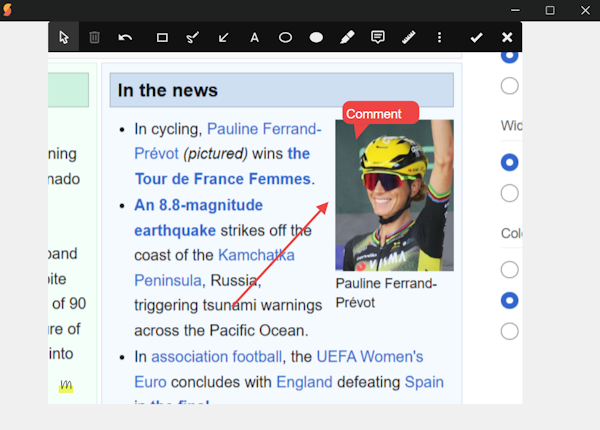The height and width of the screenshot is (430, 600).
Task: Click the trash delete icon
Action: pyautogui.click(x=95, y=37)
